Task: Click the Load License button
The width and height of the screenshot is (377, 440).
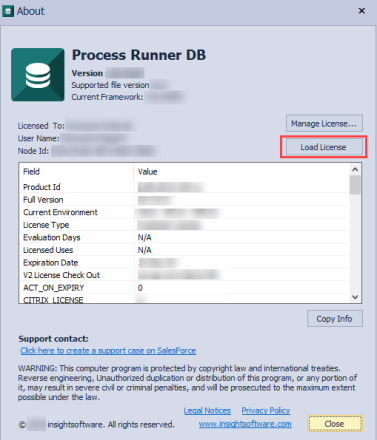Action: click(x=323, y=147)
